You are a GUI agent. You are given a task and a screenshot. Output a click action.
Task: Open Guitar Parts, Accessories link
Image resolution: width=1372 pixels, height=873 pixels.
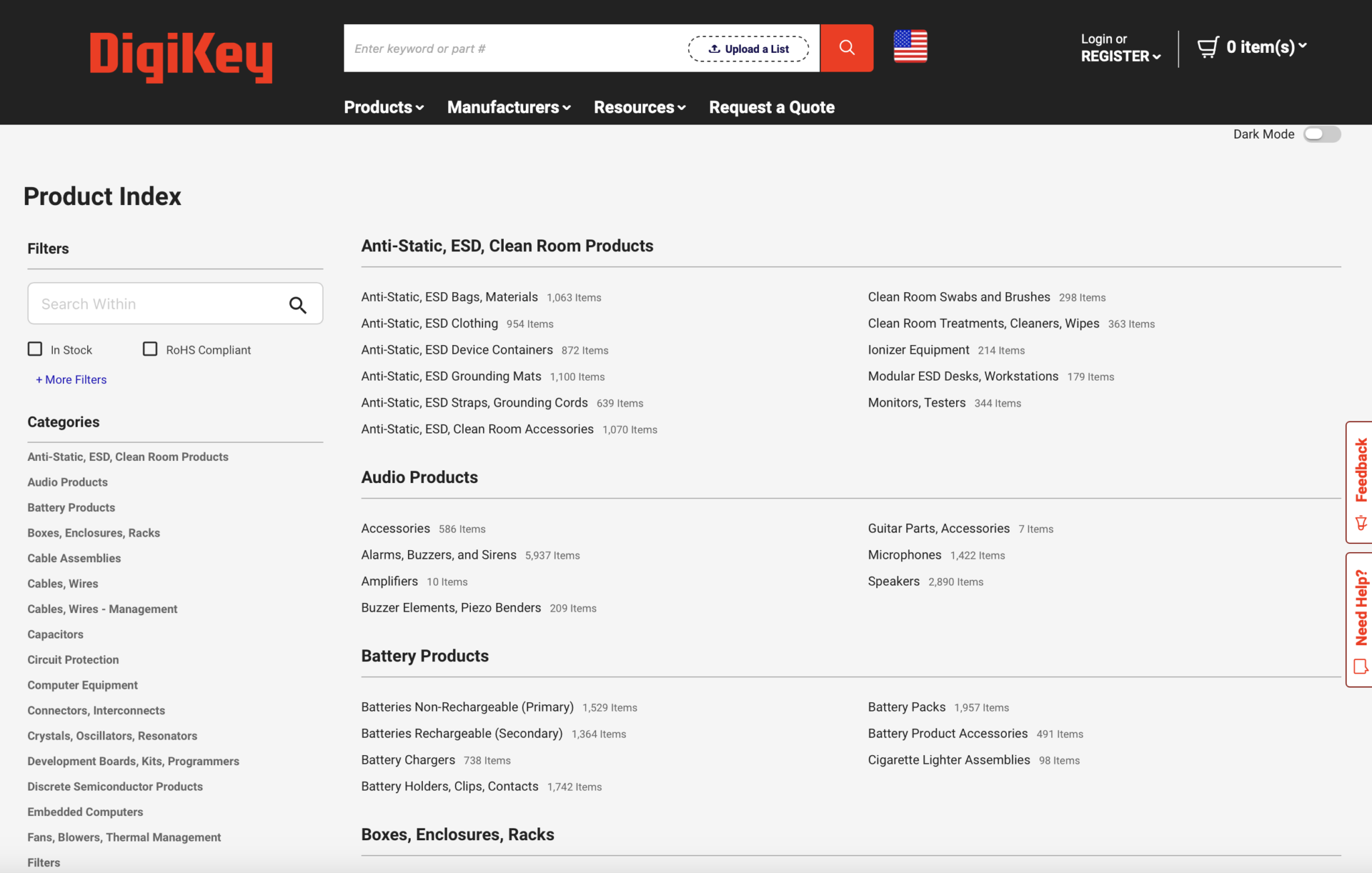pos(939,528)
